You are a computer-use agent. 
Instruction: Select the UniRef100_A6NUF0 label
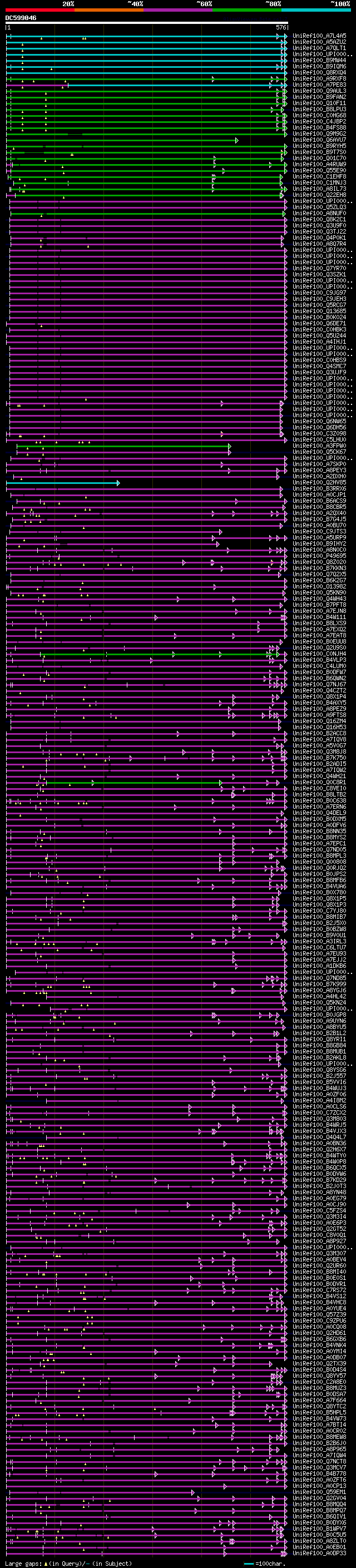click(319, 214)
